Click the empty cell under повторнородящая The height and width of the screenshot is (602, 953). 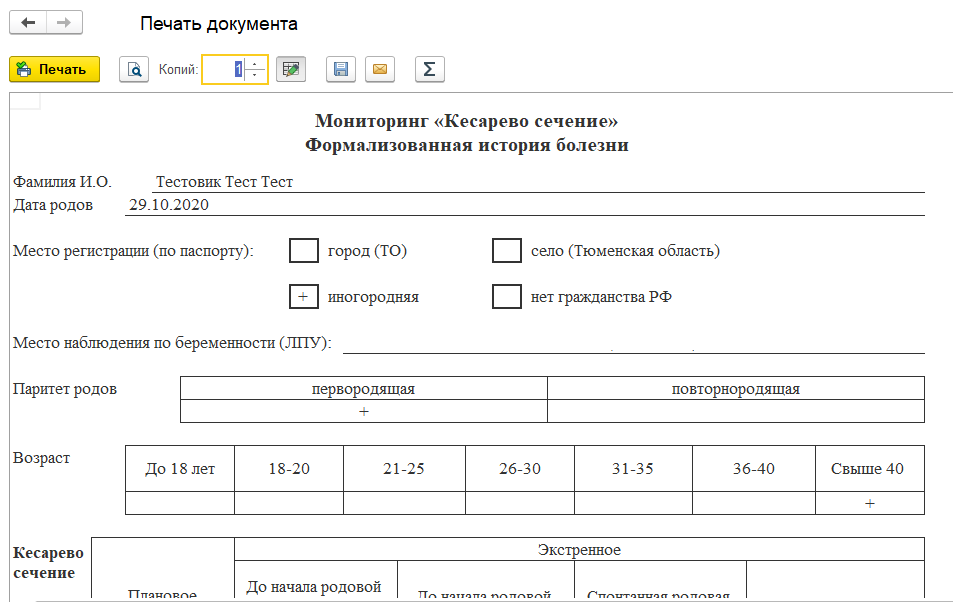735,411
